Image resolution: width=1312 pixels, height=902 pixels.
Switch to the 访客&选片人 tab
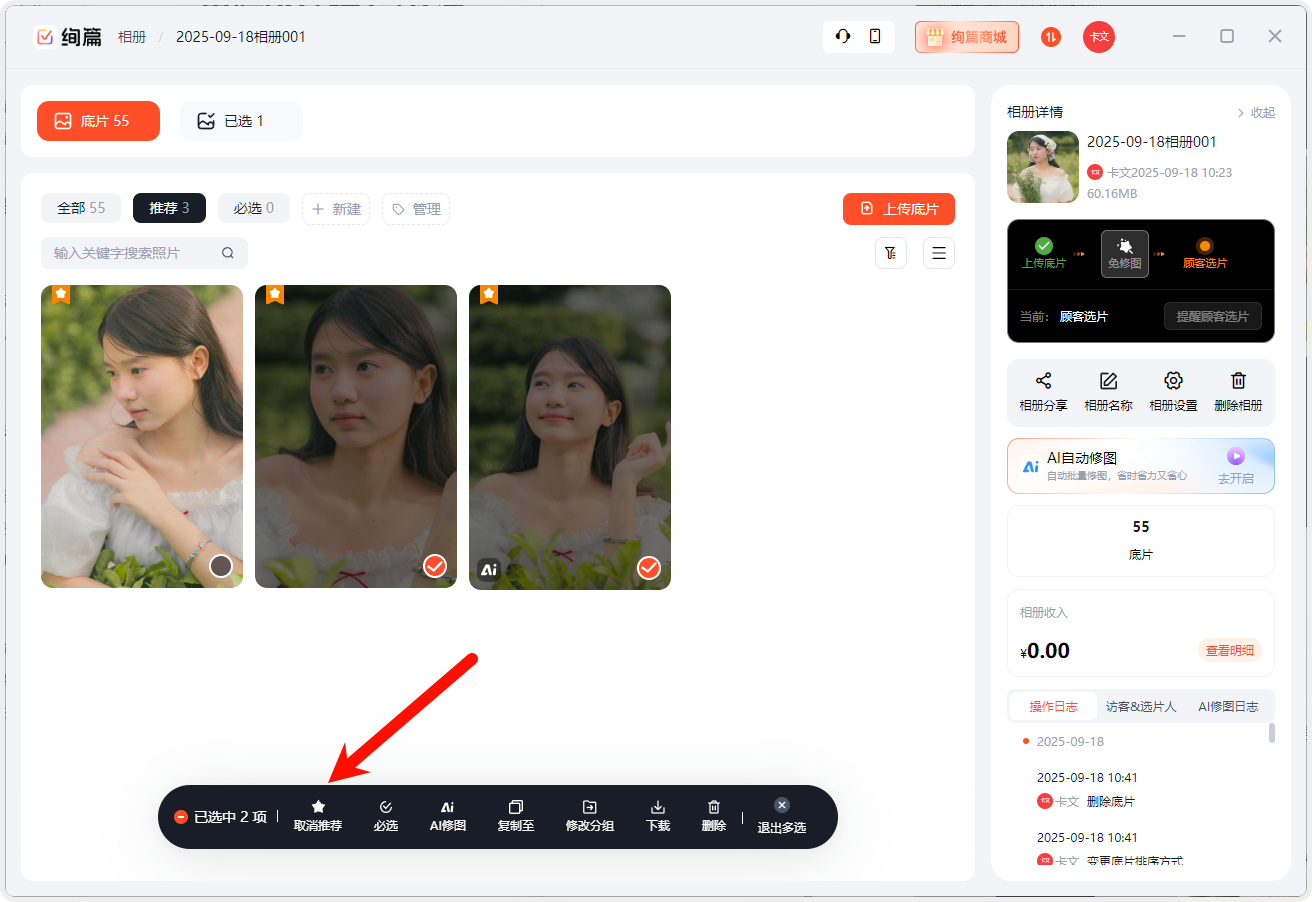(1140, 706)
